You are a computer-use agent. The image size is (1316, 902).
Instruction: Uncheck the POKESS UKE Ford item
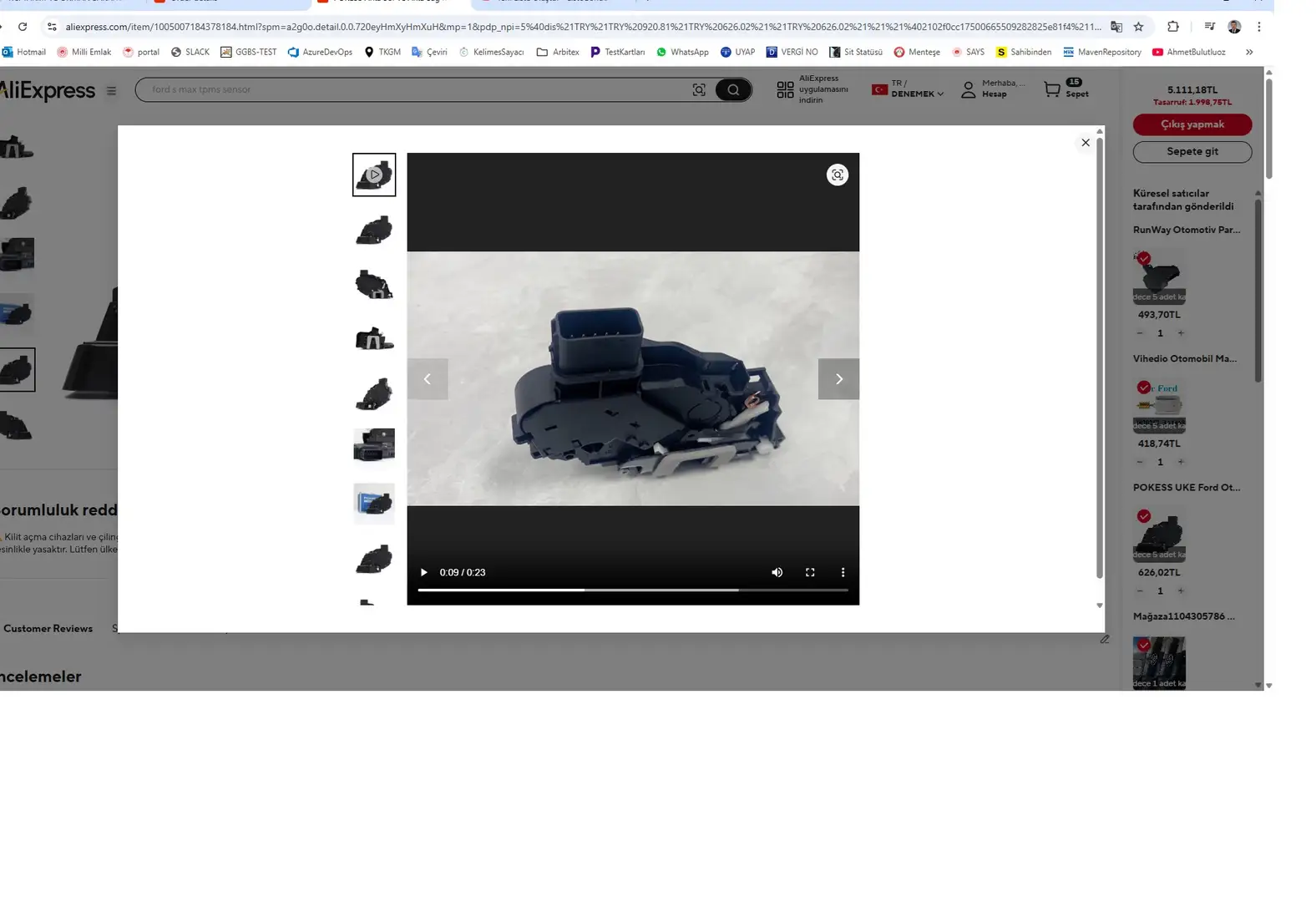click(1144, 516)
